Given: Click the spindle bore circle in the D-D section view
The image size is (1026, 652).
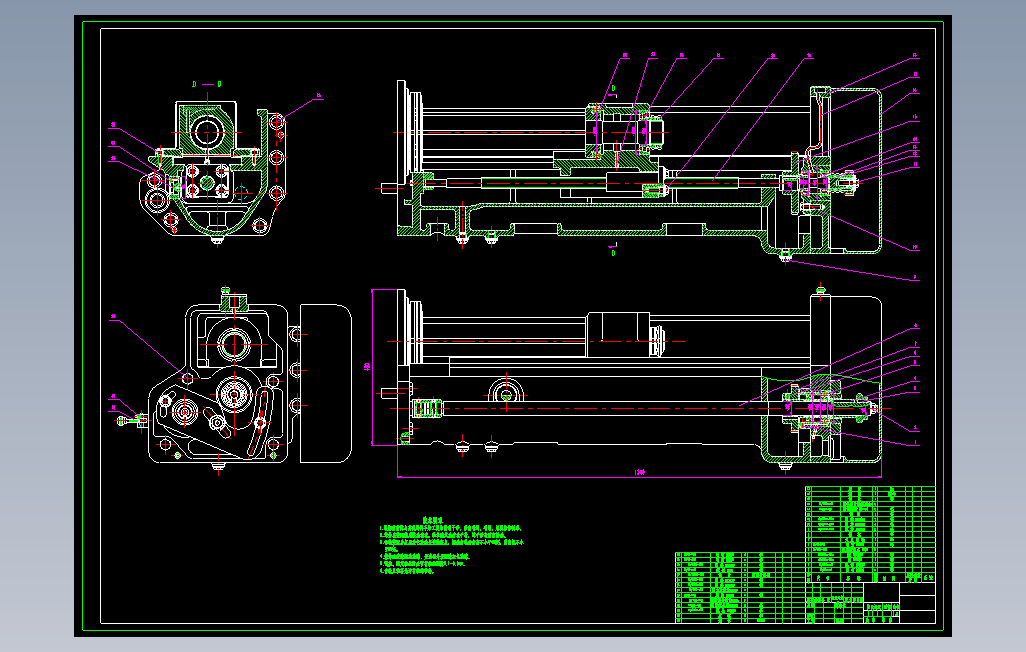Looking at the screenshot, I should (207, 132).
